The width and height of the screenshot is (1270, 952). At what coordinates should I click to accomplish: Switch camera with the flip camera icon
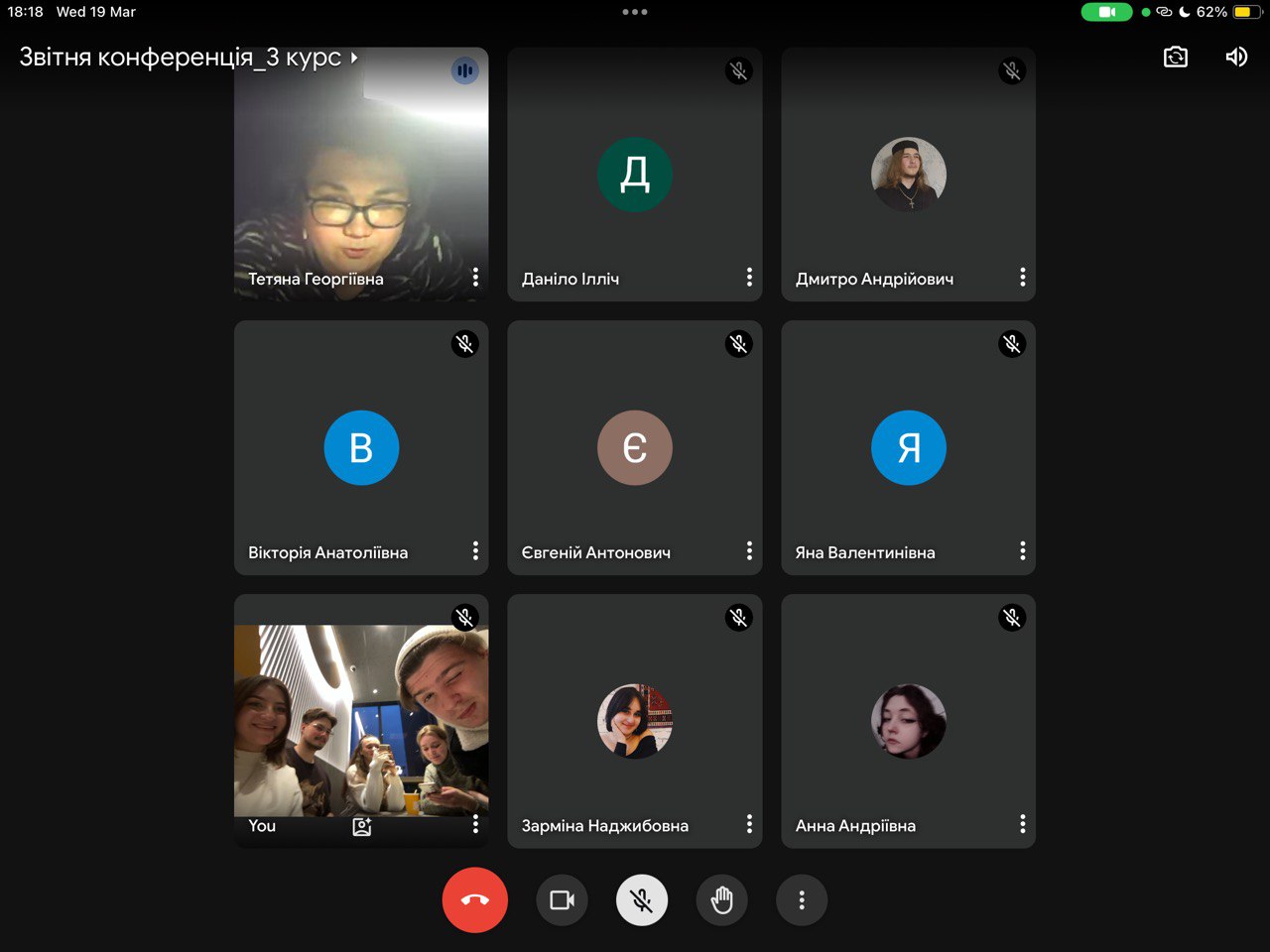[1175, 57]
